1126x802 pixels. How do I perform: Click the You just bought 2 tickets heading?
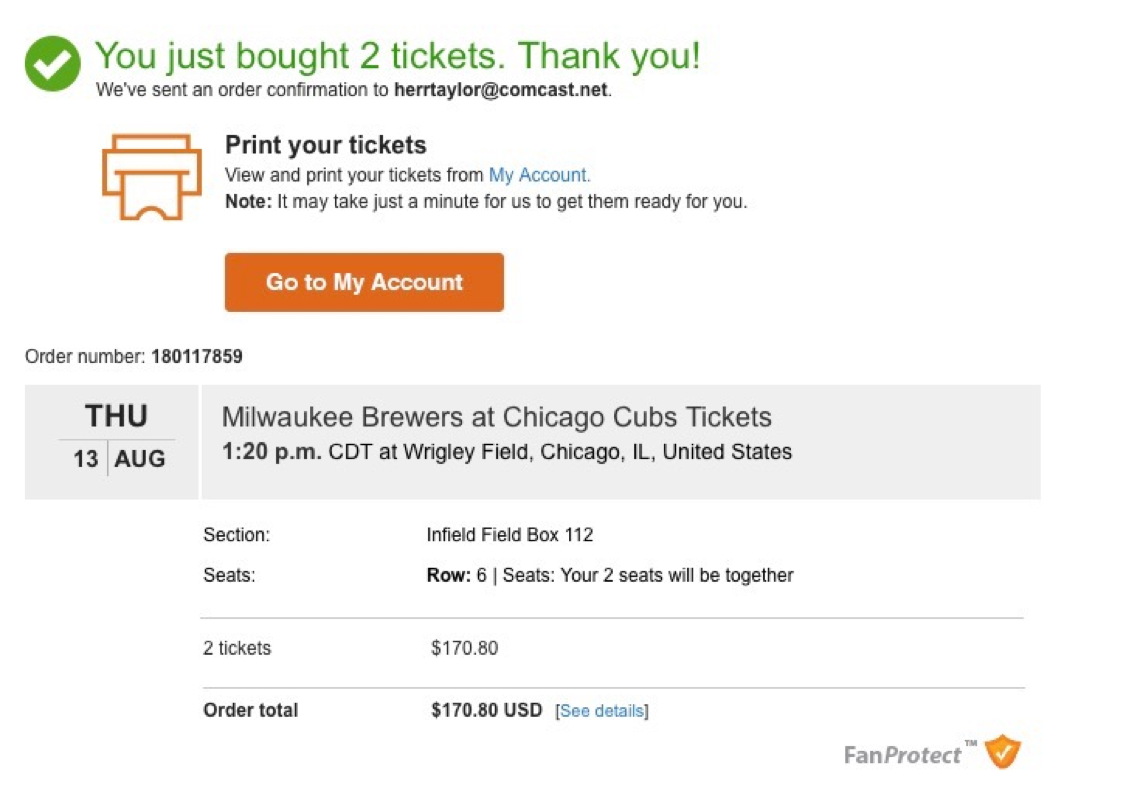click(x=397, y=55)
